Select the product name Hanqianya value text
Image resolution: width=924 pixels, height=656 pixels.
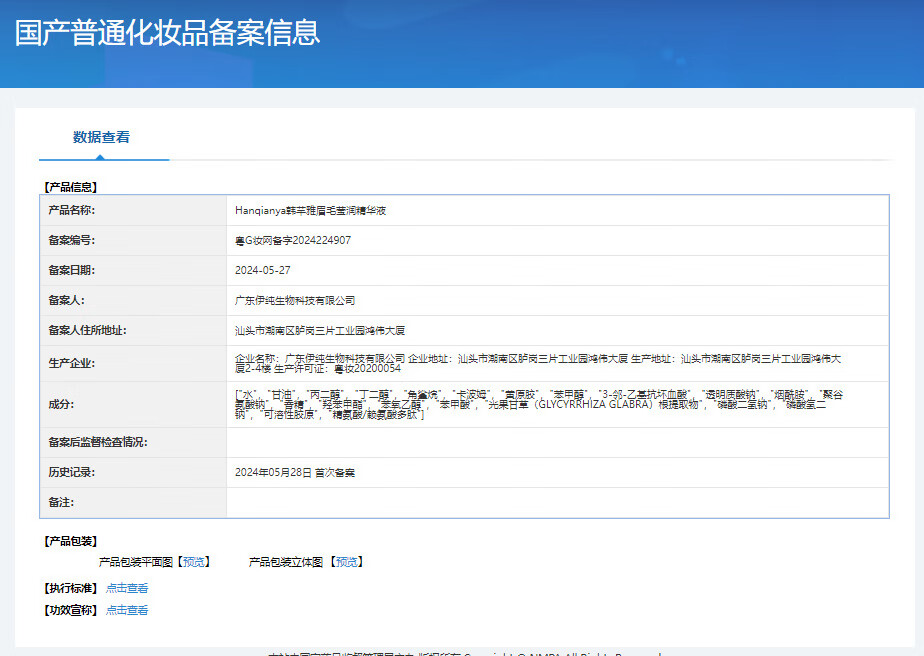(x=310, y=211)
